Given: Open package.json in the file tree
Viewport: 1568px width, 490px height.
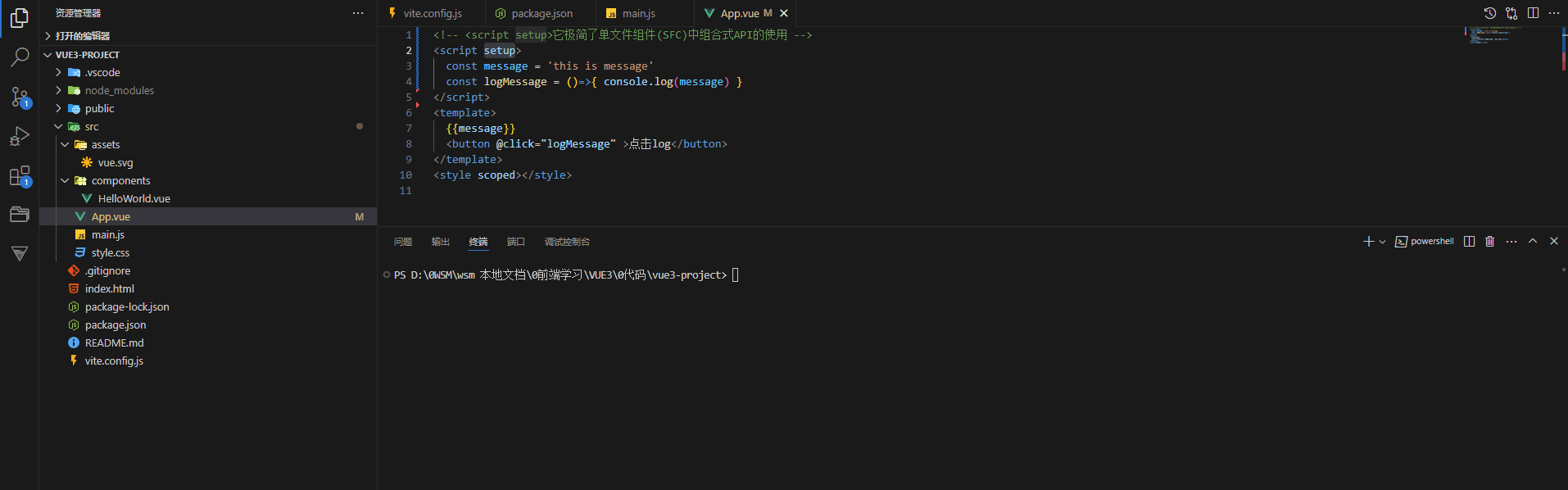Looking at the screenshot, I should pos(208,325).
